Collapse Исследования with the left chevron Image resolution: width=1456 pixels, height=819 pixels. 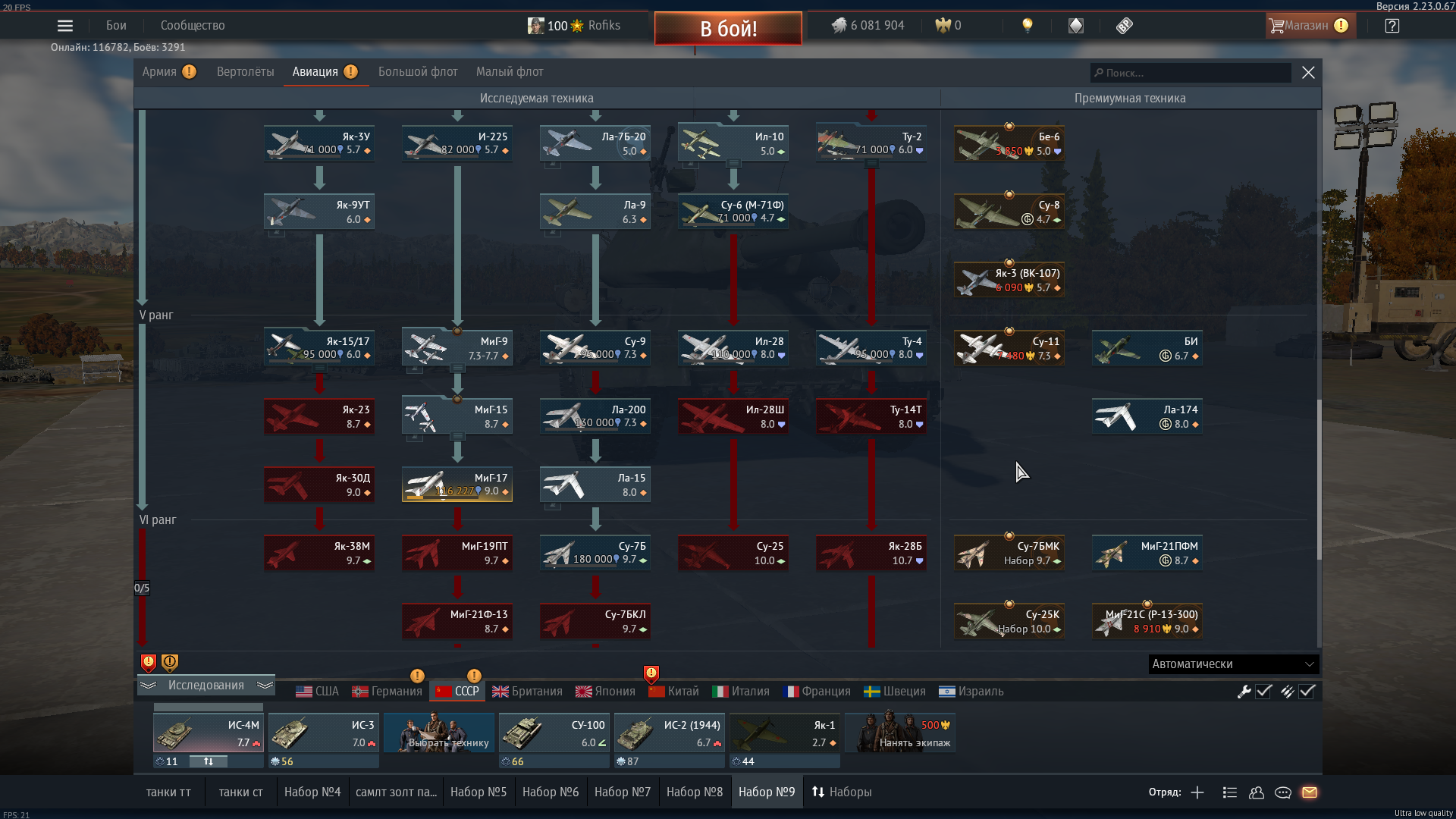click(x=149, y=686)
